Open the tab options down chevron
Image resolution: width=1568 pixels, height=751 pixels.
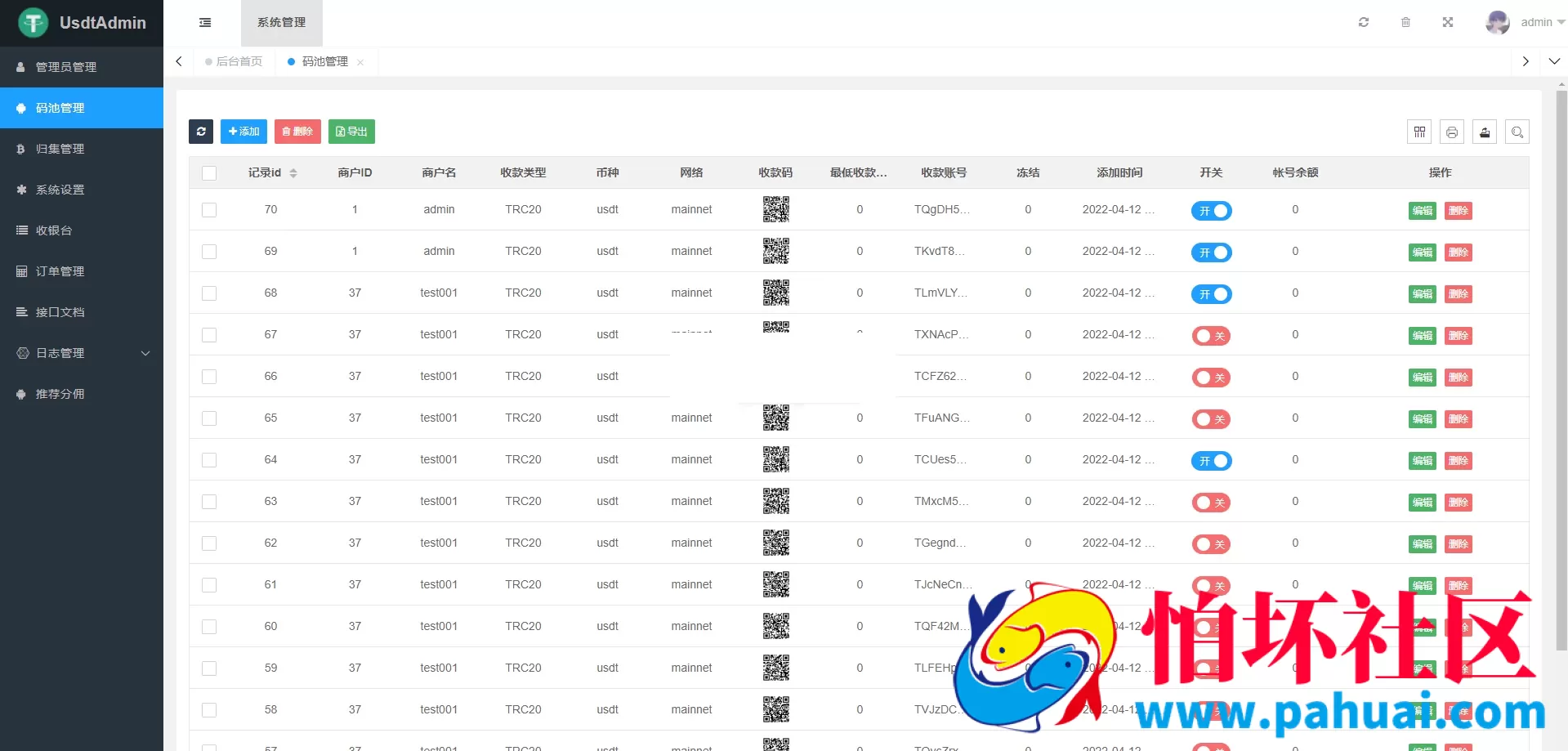(x=1554, y=61)
